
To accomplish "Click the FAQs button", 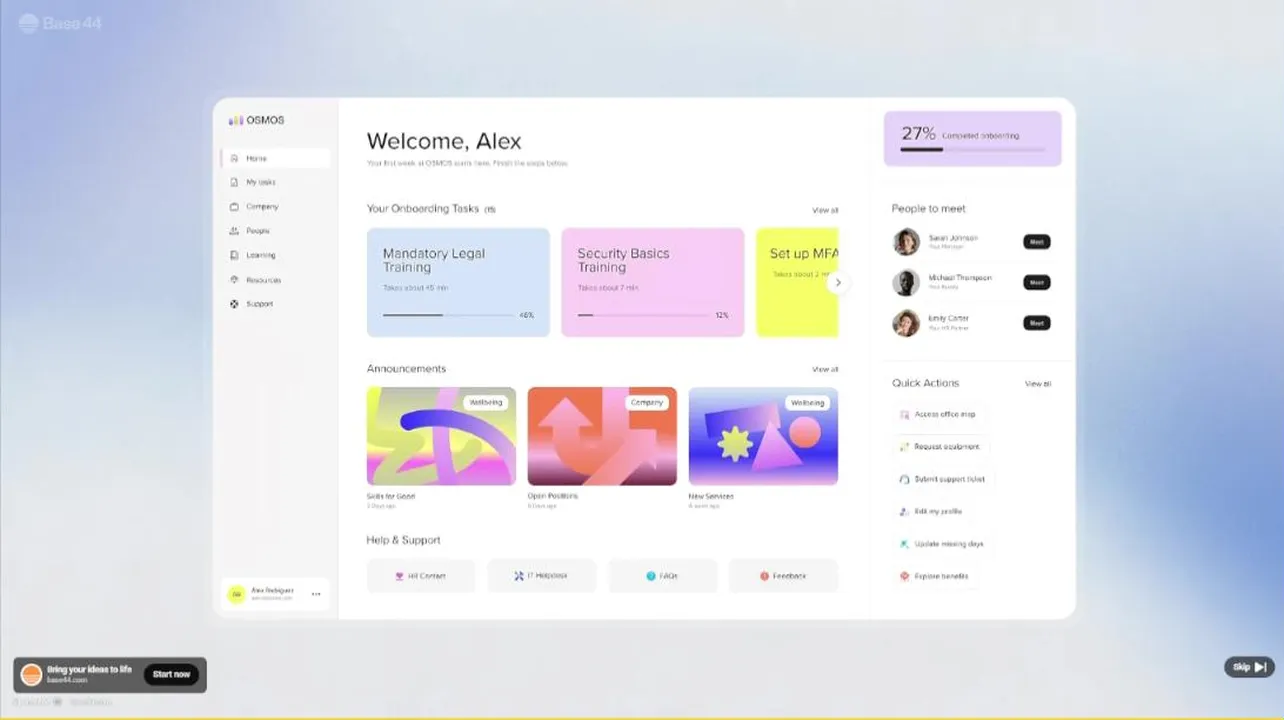I will [x=663, y=576].
